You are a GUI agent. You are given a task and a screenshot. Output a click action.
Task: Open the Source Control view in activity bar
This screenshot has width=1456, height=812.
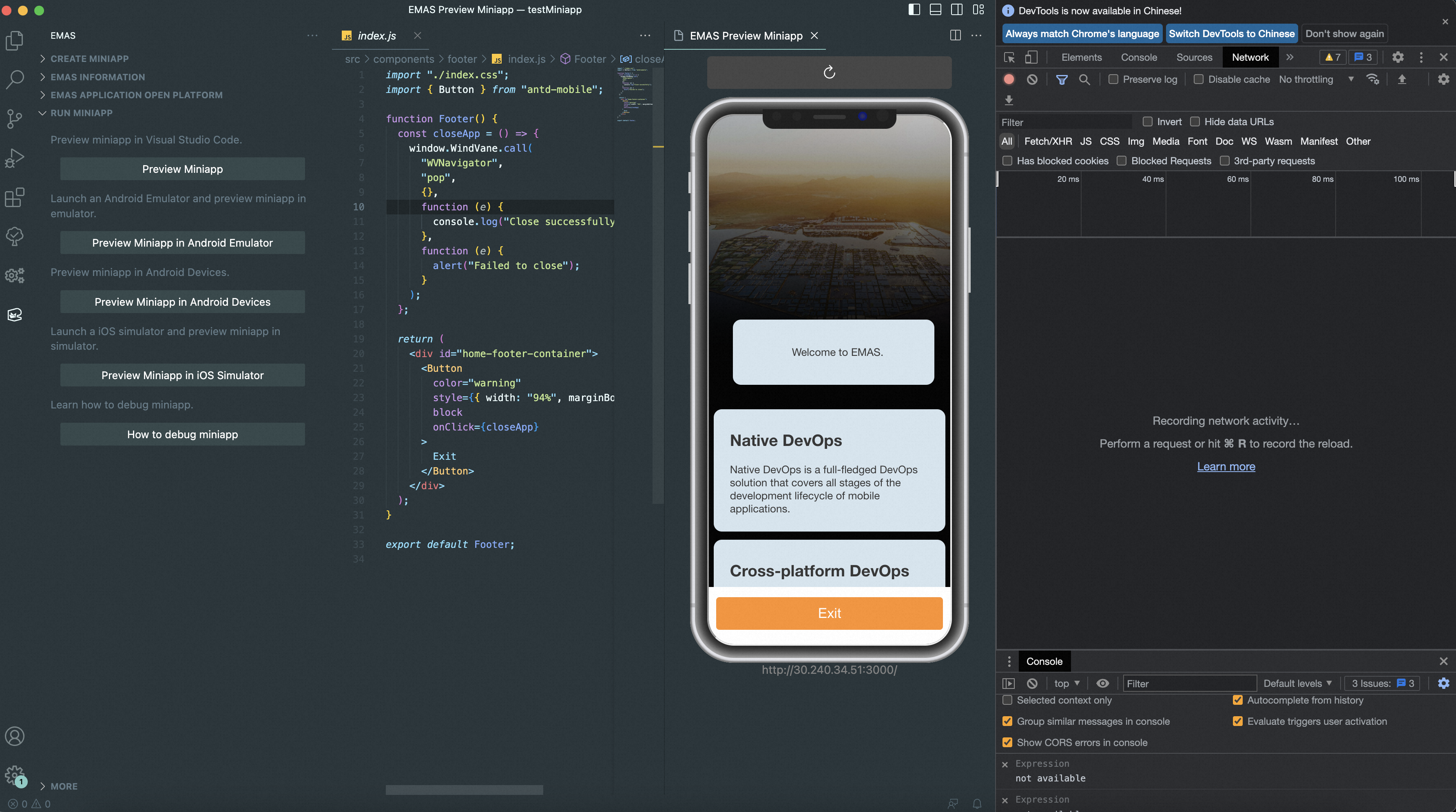click(15, 119)
